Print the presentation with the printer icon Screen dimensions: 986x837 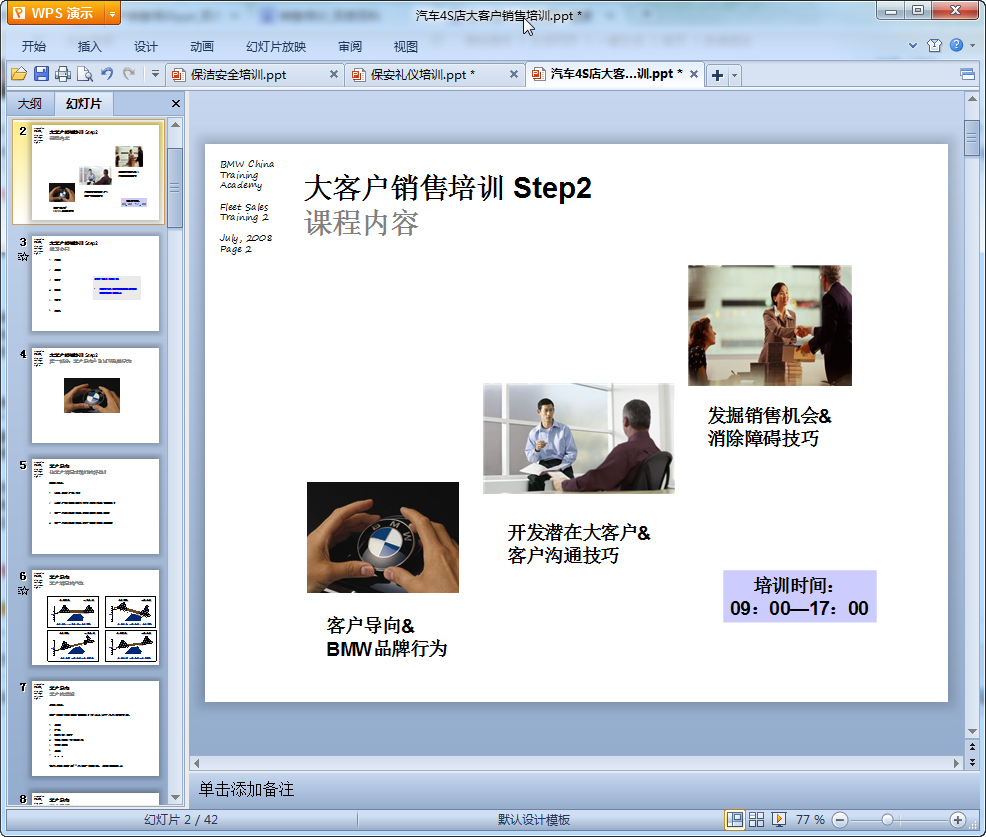[x=63, y=74]
